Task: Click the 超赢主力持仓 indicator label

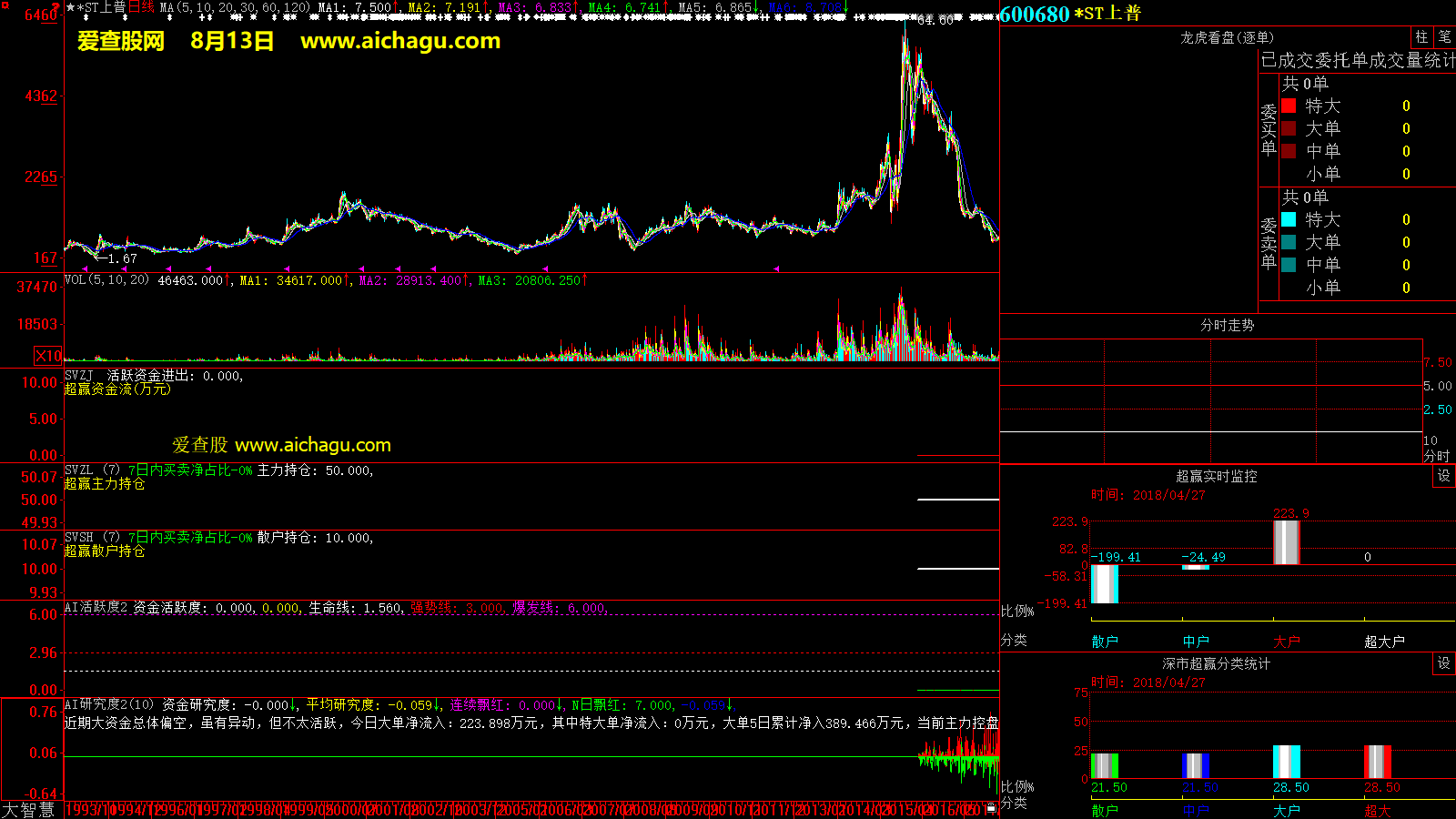Action: tap(105, 484)
